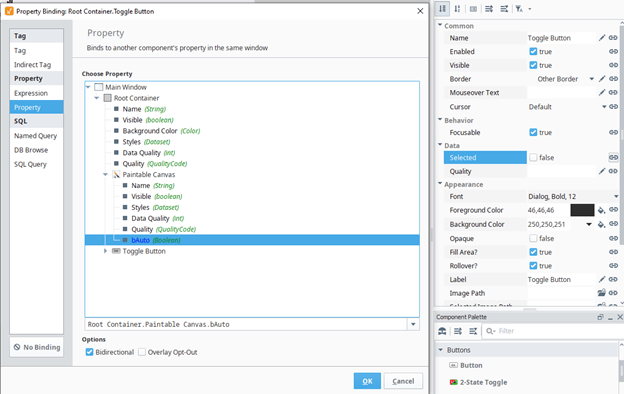Open the color picker icon beside Foreground Color
The width and height of the screenshot is (624, 394).
point(601,210)
